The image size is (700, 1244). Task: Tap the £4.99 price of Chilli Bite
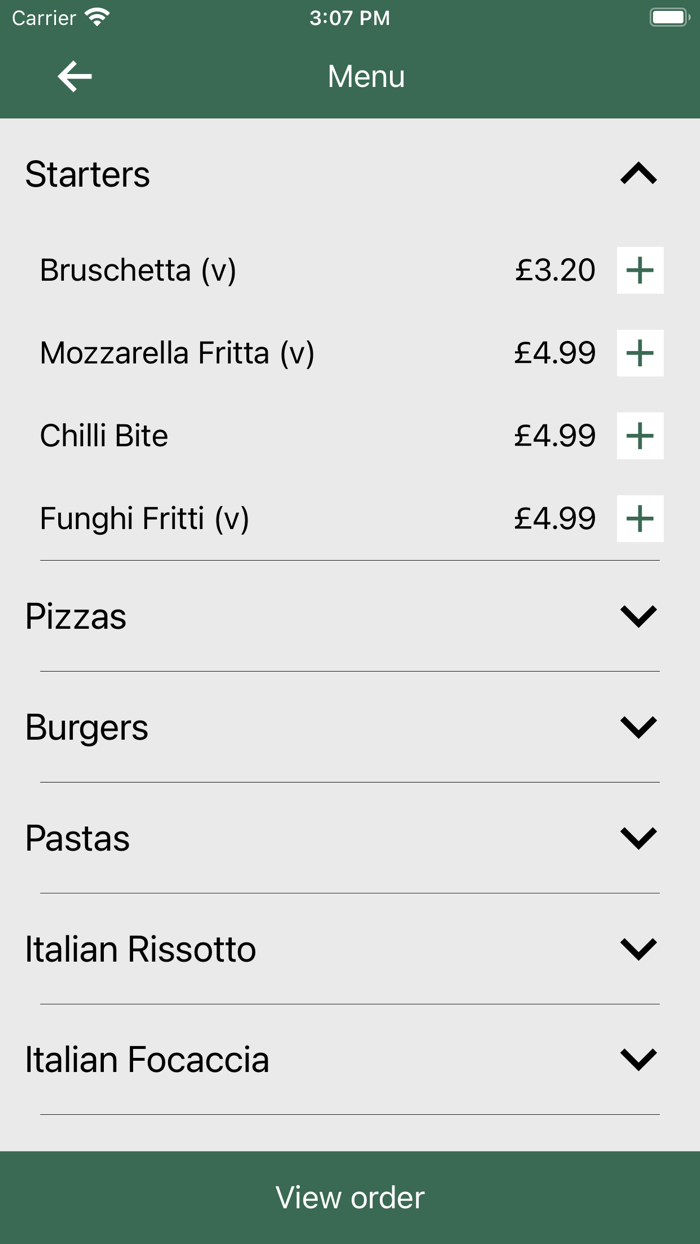[556, 436]
